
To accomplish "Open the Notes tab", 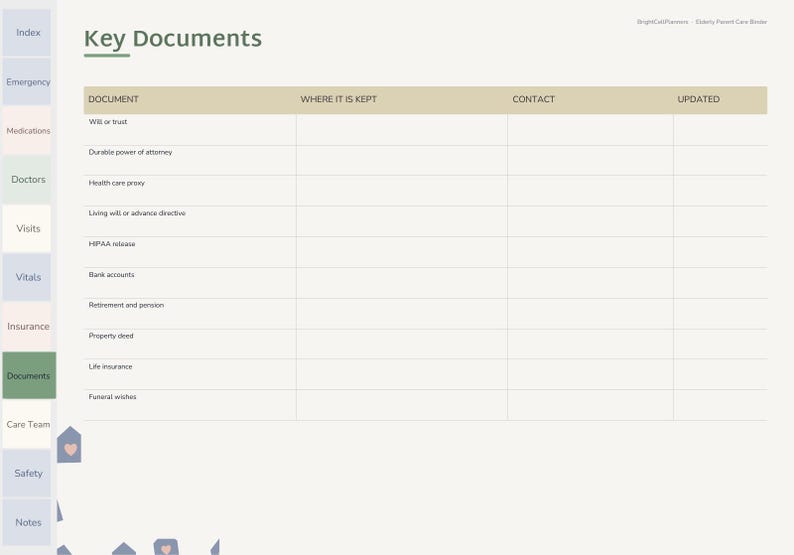I will (27, 522).
